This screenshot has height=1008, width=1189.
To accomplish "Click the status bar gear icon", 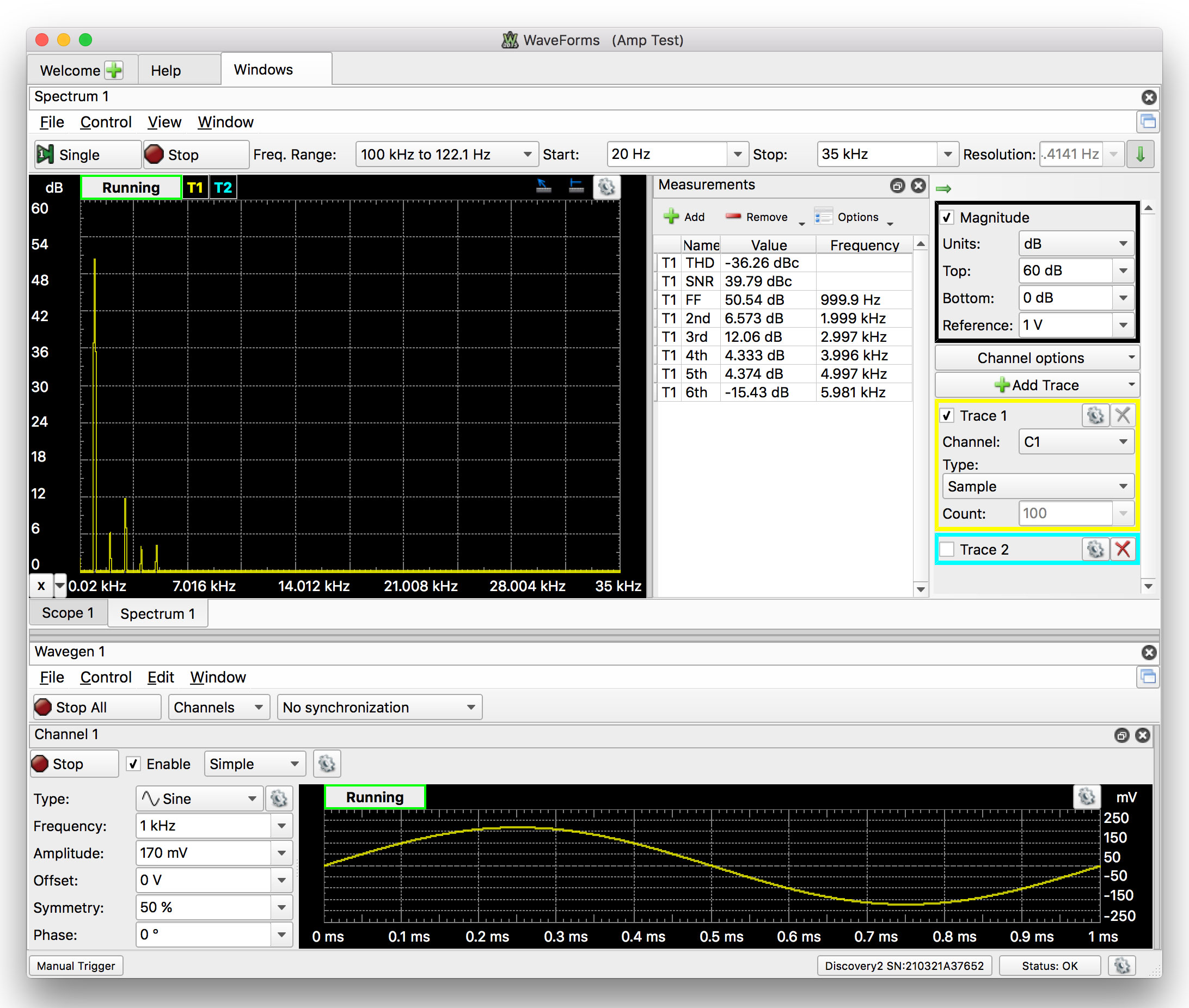I will 1121,966.
